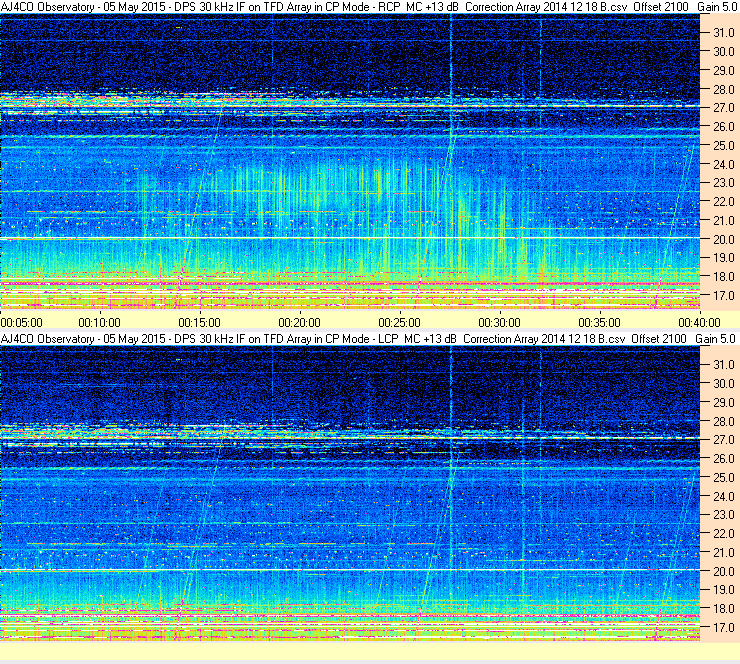The width and height of the screenshot is (740, 664).
Task: Click the 00:40:00 time axis label
Action: tap(700, 323)
